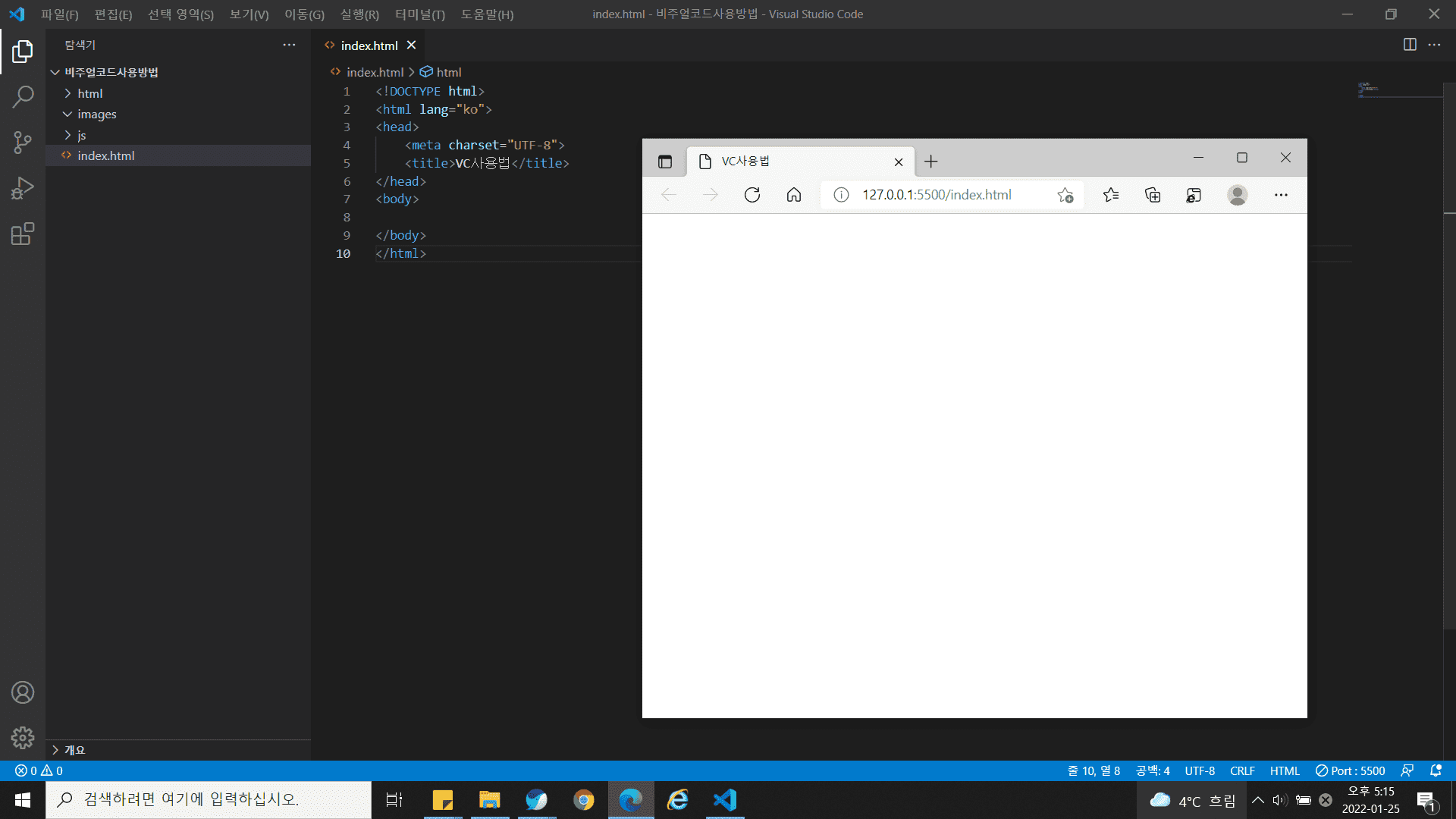This screenshot has width=1456, height=819.
Task: Collapse the images folder
Action: (x=96, y=114)
